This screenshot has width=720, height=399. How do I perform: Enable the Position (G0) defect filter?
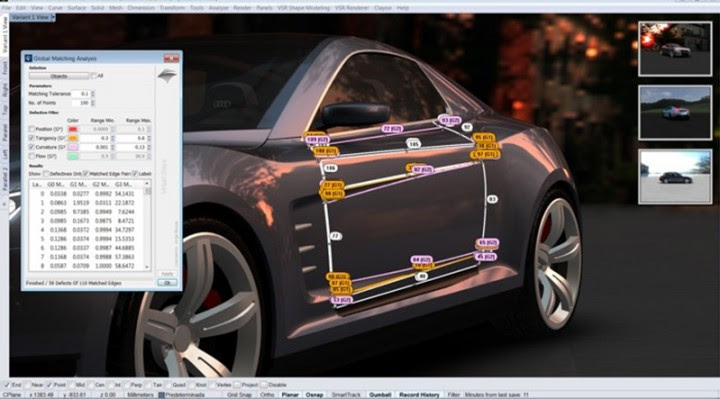(32, 129)
